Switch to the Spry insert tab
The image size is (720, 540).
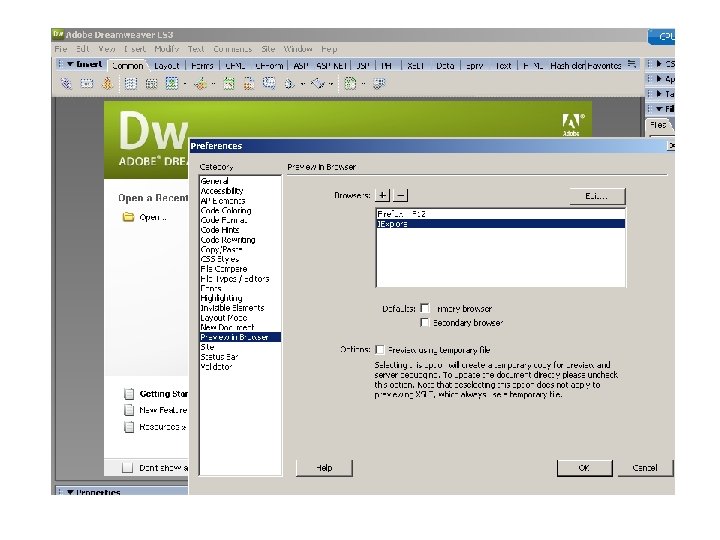point(474,66)
